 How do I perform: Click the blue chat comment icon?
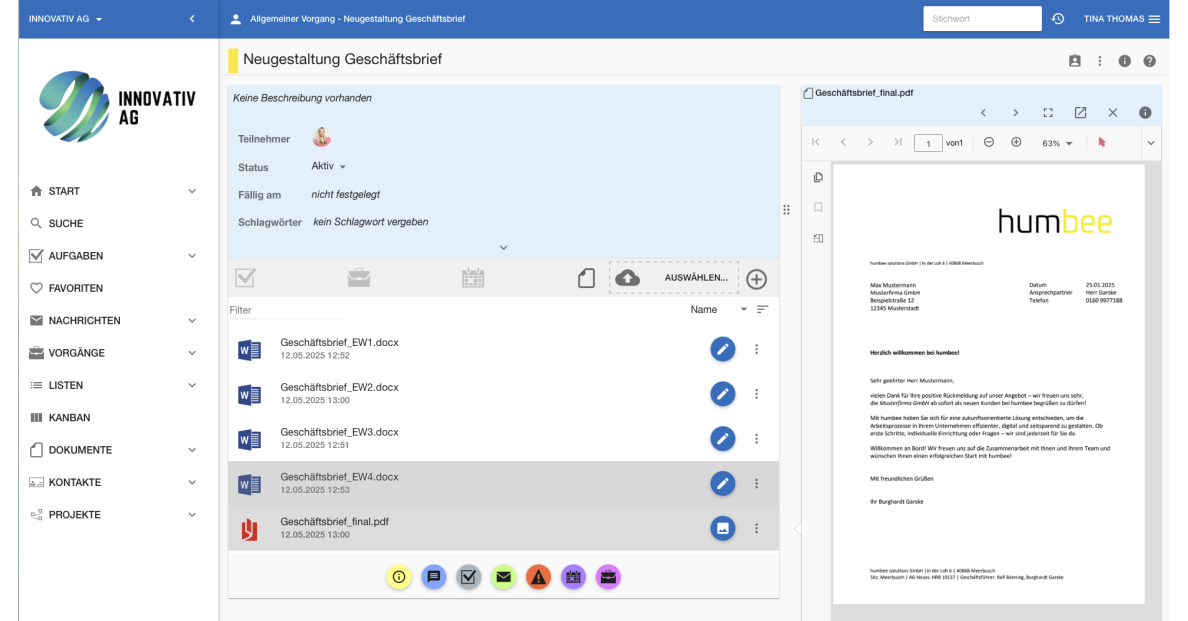point(433,576)
